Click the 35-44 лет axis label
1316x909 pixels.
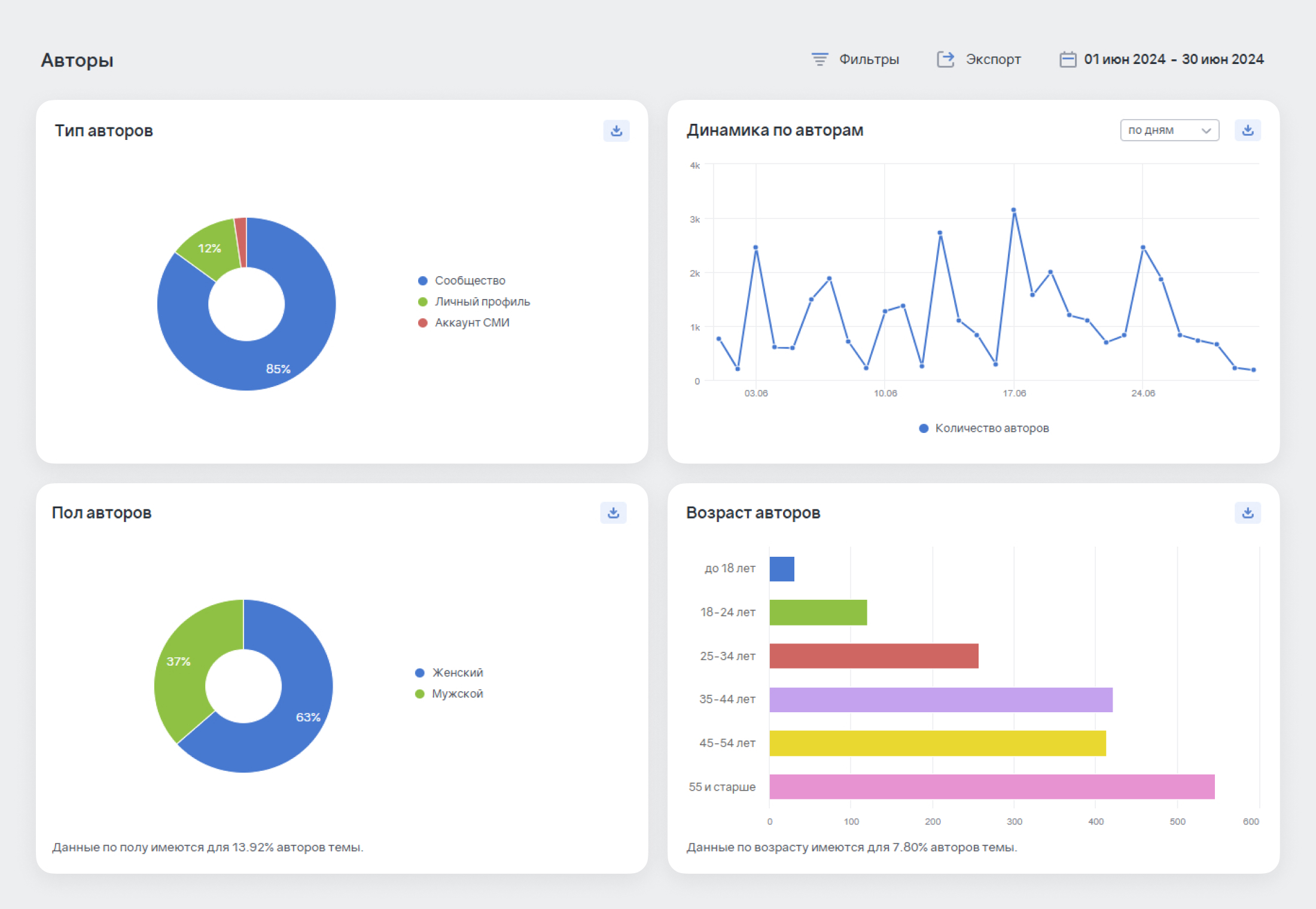(x=727, y=699)
